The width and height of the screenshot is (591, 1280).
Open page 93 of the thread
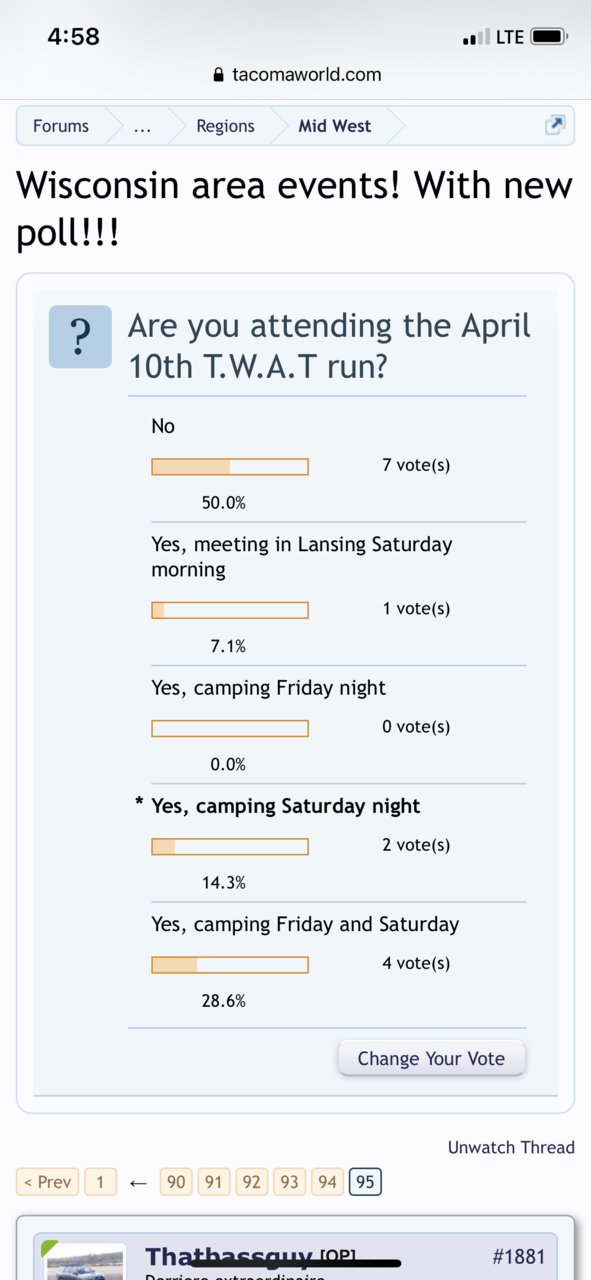[x=289, y=1182]
